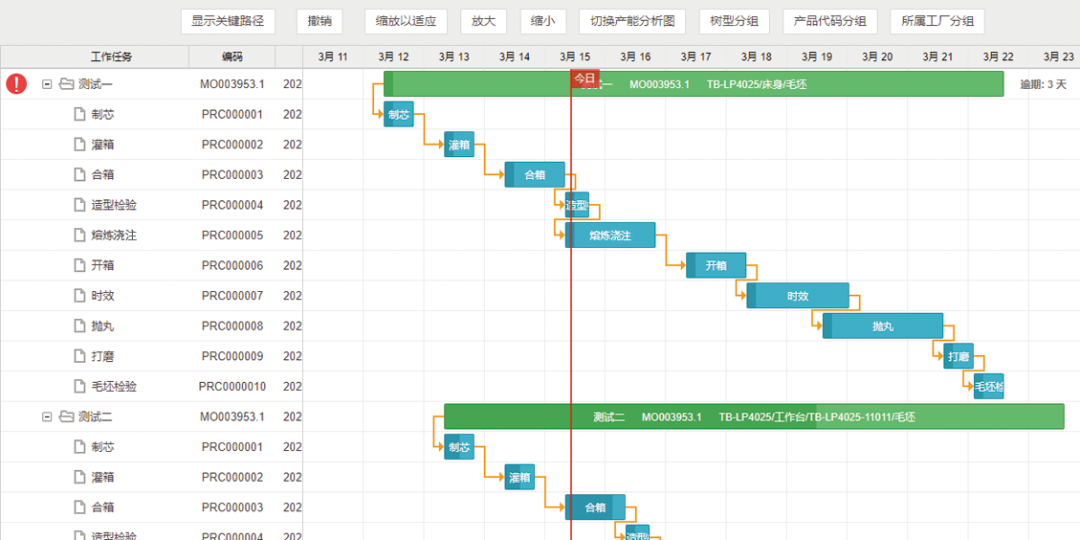The image size is (1080, 540).
Task: Select the 开箱 Gantt bar
Action: click(x=716, y=266)
